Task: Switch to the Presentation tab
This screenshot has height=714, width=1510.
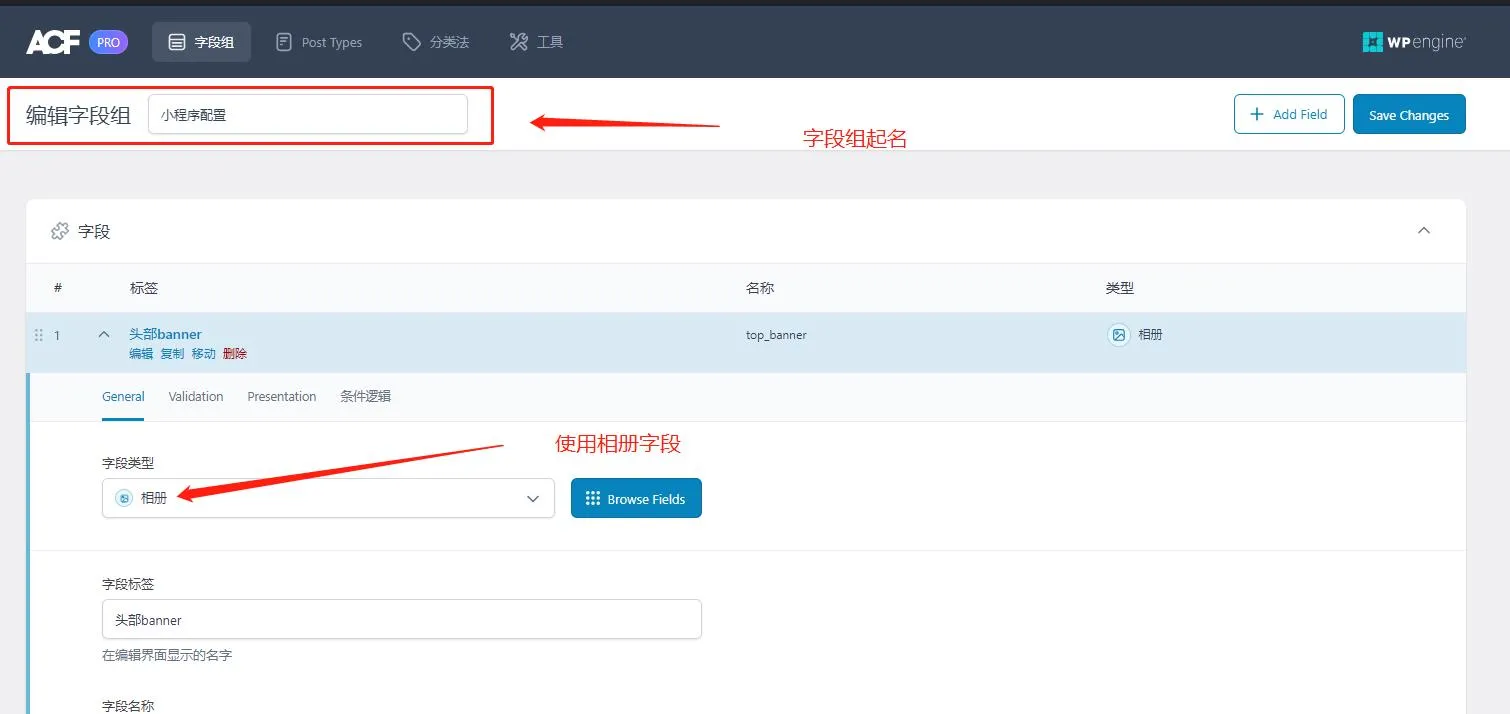Action: (281, 397)
